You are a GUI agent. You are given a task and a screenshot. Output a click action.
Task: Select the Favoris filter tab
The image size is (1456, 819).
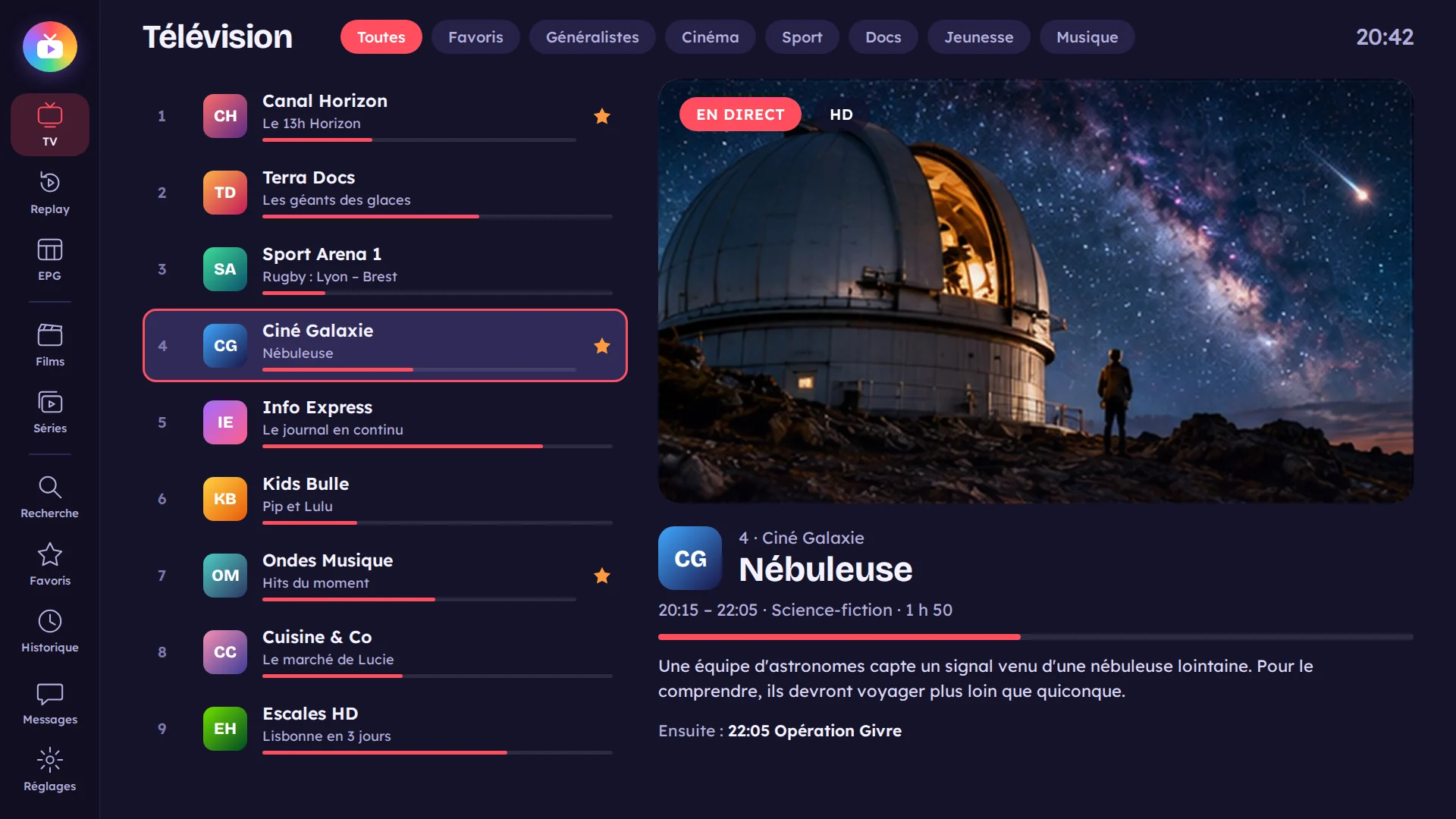(475, 37)
